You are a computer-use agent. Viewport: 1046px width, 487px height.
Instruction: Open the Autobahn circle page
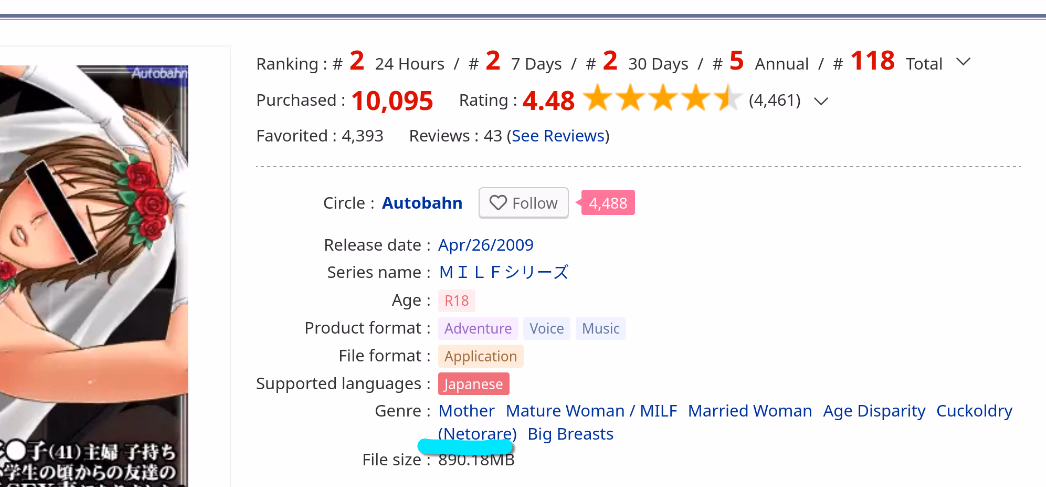(x=422, y=203)
